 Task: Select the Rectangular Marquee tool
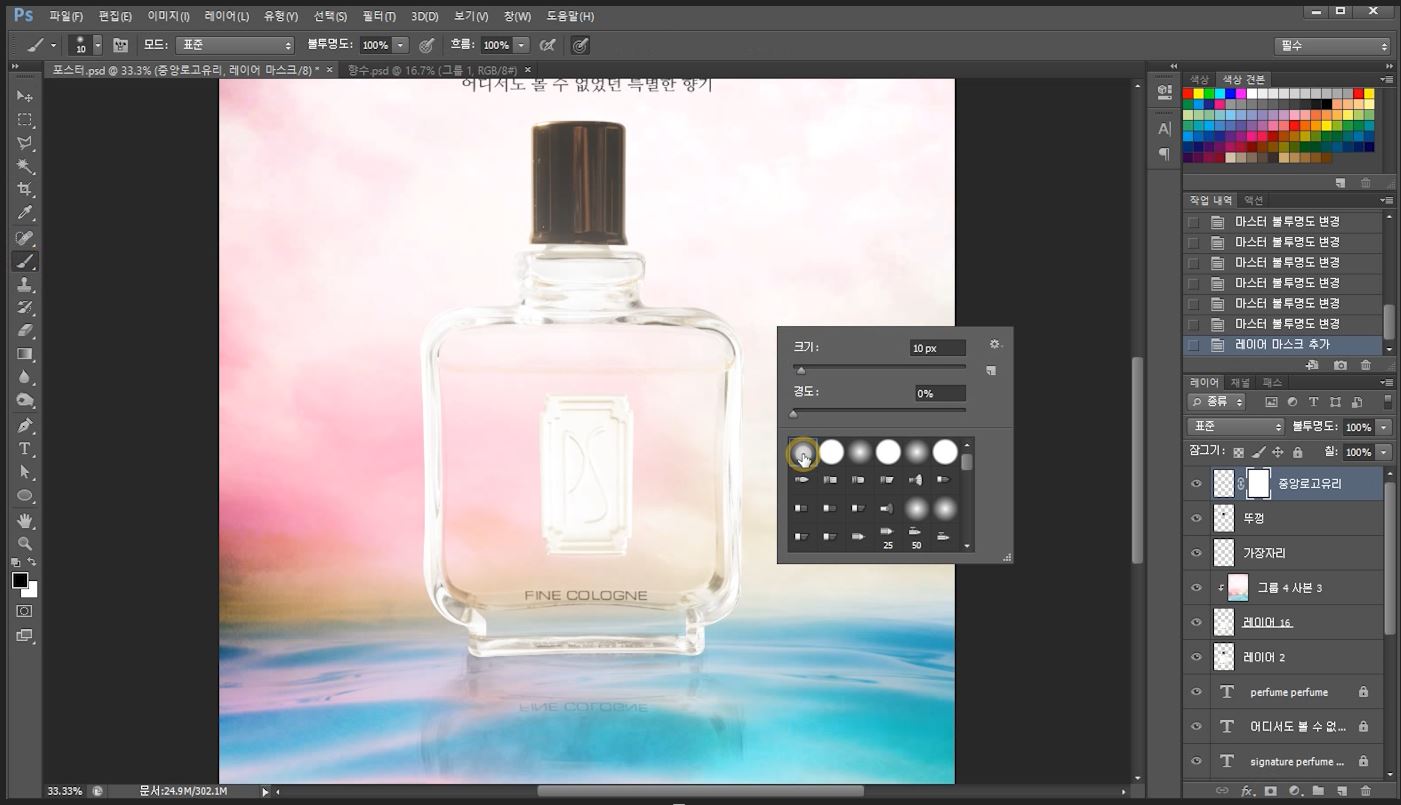(25, 120)
